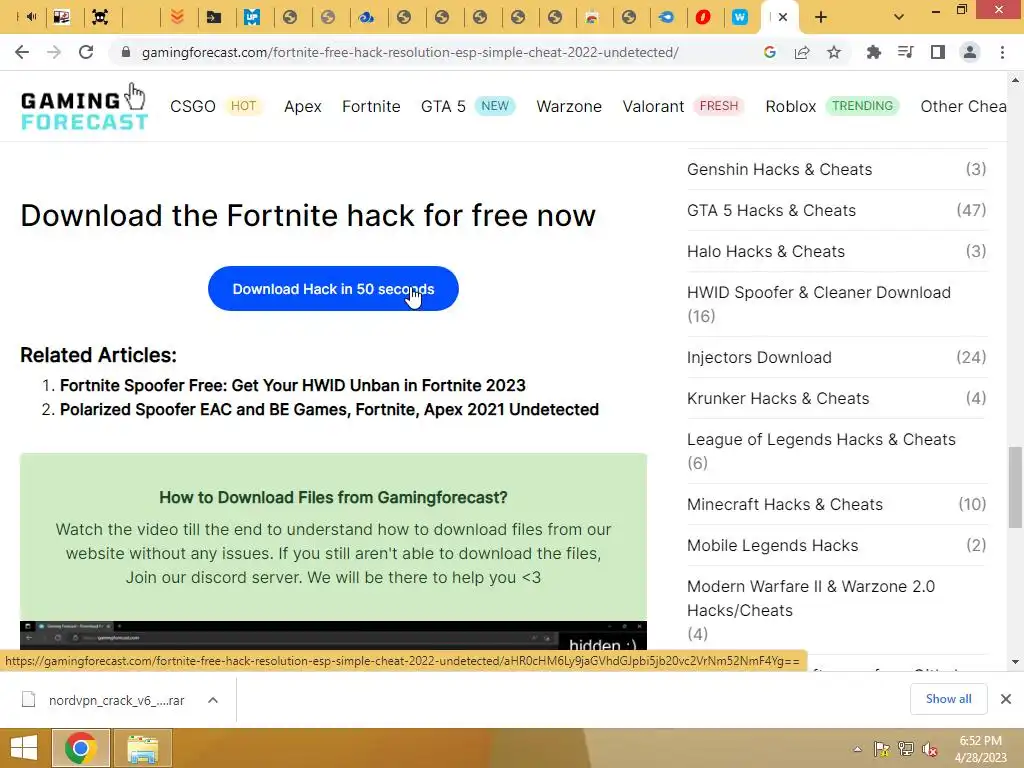
Task: Reload the current page
Action: click(x=86, y=52)
